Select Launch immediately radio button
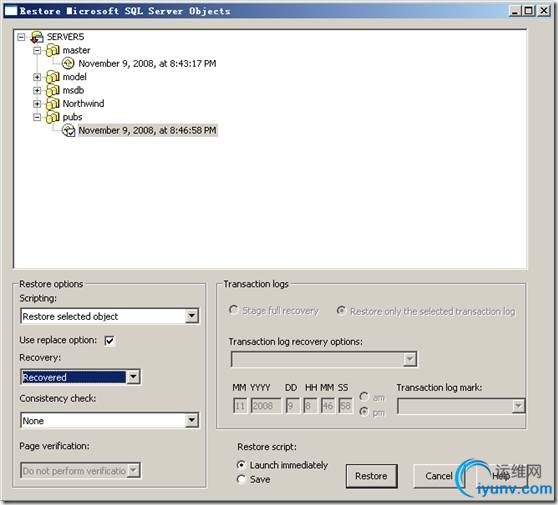Screen dimensions: 558x505 [241, 465]
